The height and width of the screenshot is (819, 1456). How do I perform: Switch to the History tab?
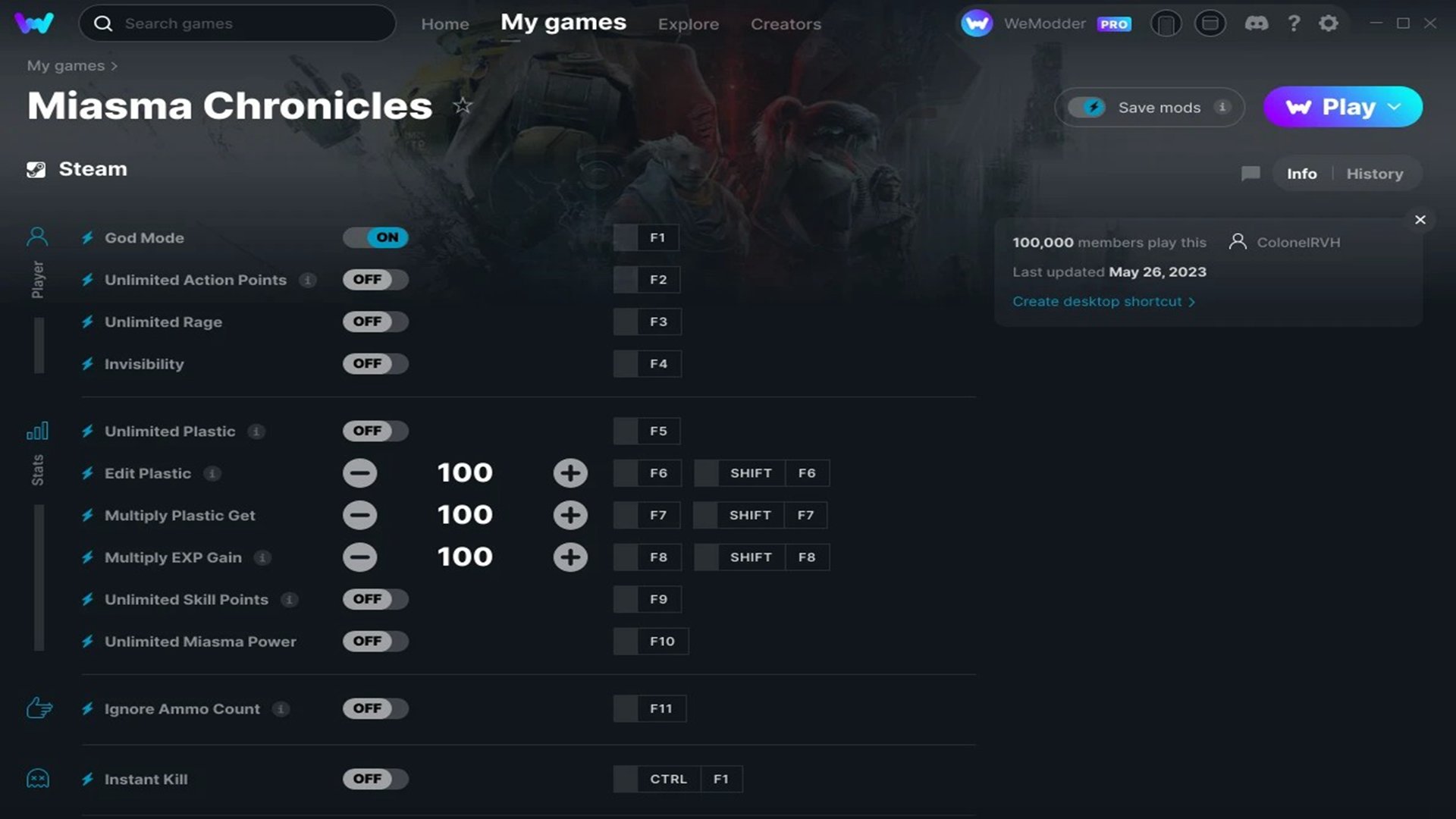click(x=1374, y=174)
